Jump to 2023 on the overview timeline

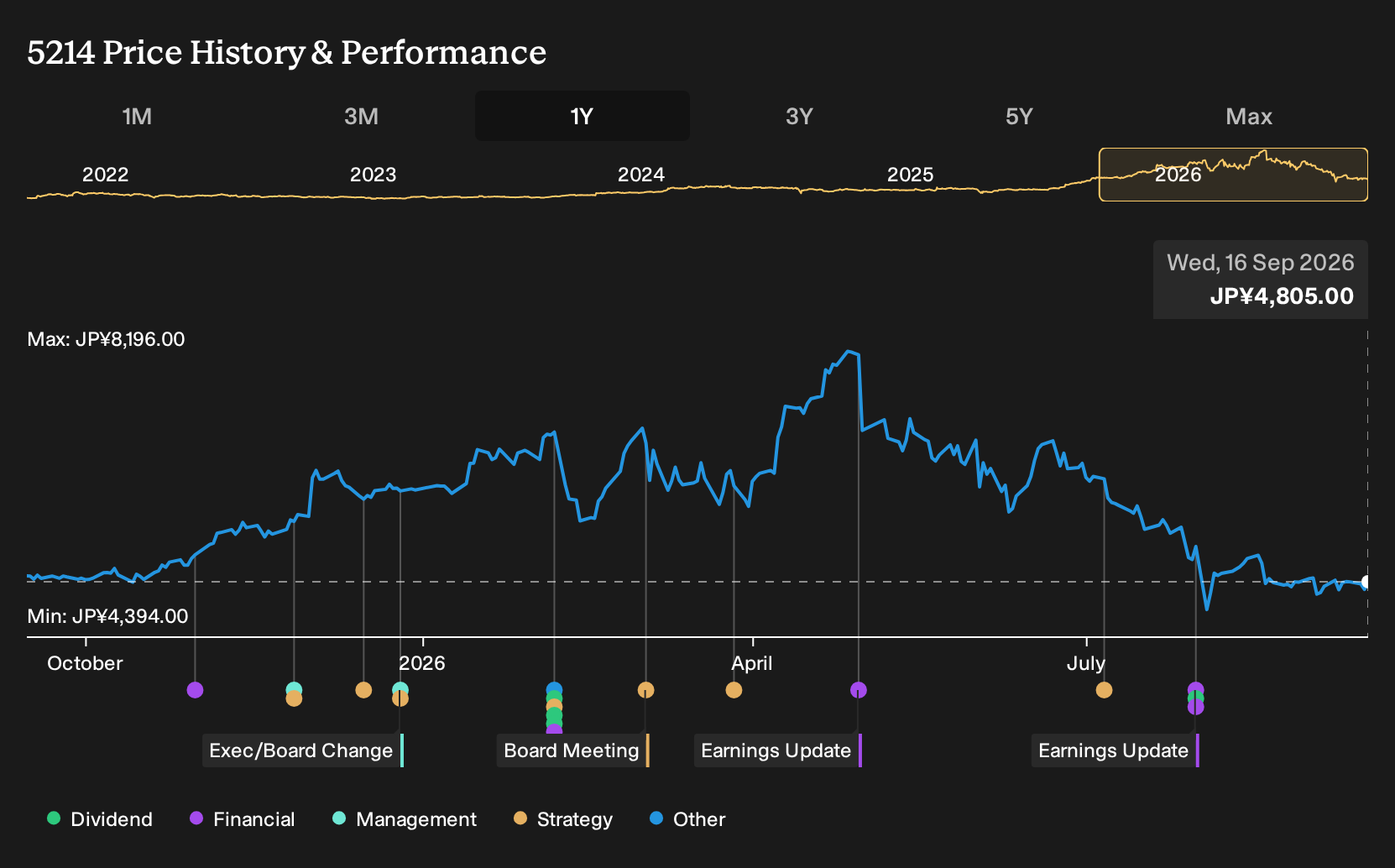point(373,175)
